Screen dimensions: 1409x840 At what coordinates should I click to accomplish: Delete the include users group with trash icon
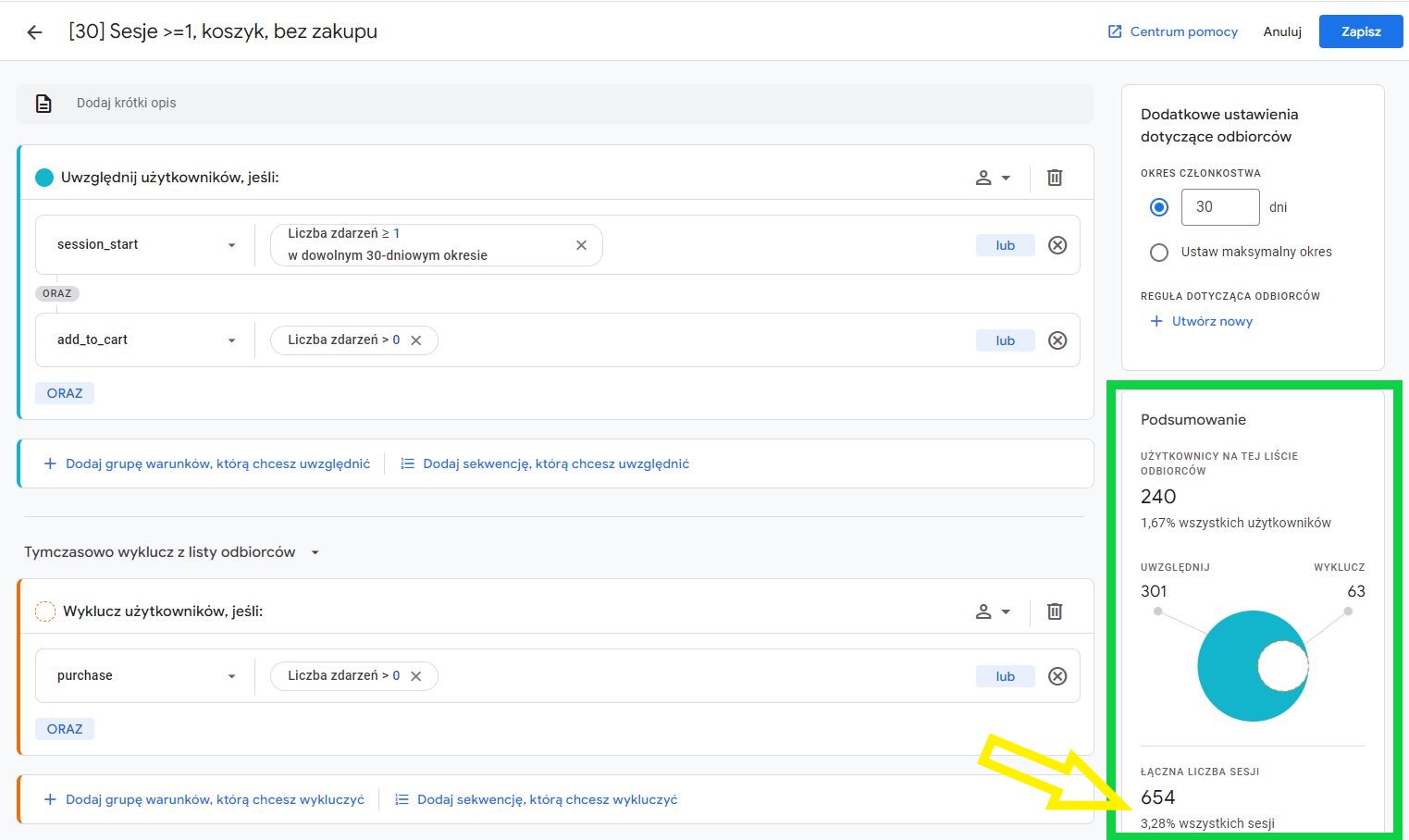pos(1055,178)
